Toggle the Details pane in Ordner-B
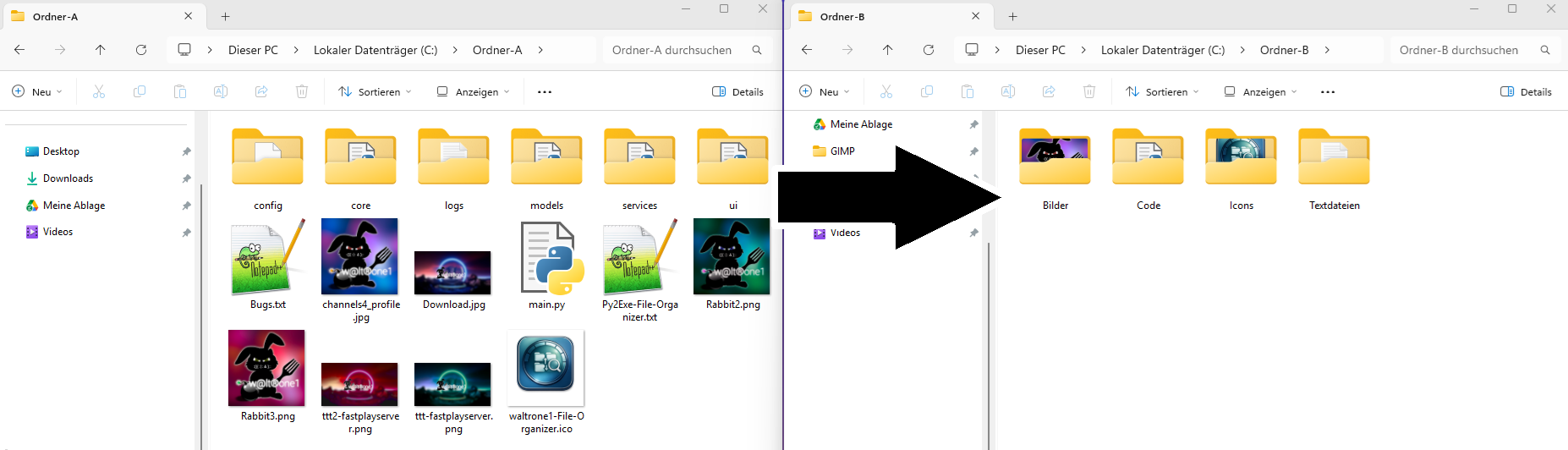 [1525, 91]
